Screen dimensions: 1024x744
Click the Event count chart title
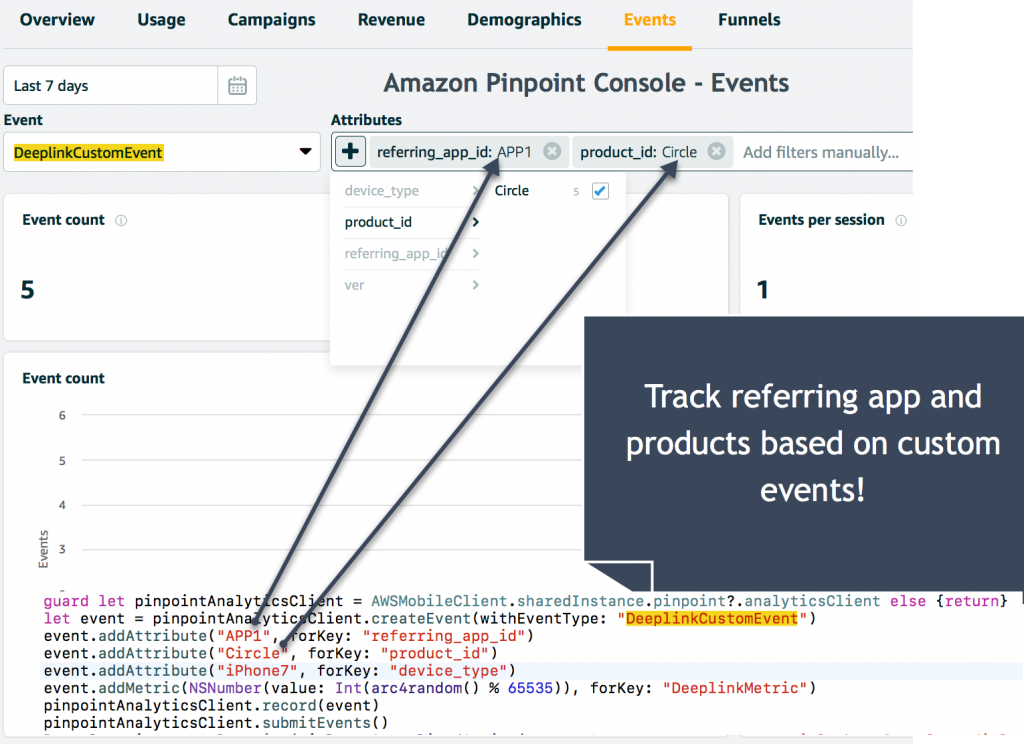tap(63, 378)
